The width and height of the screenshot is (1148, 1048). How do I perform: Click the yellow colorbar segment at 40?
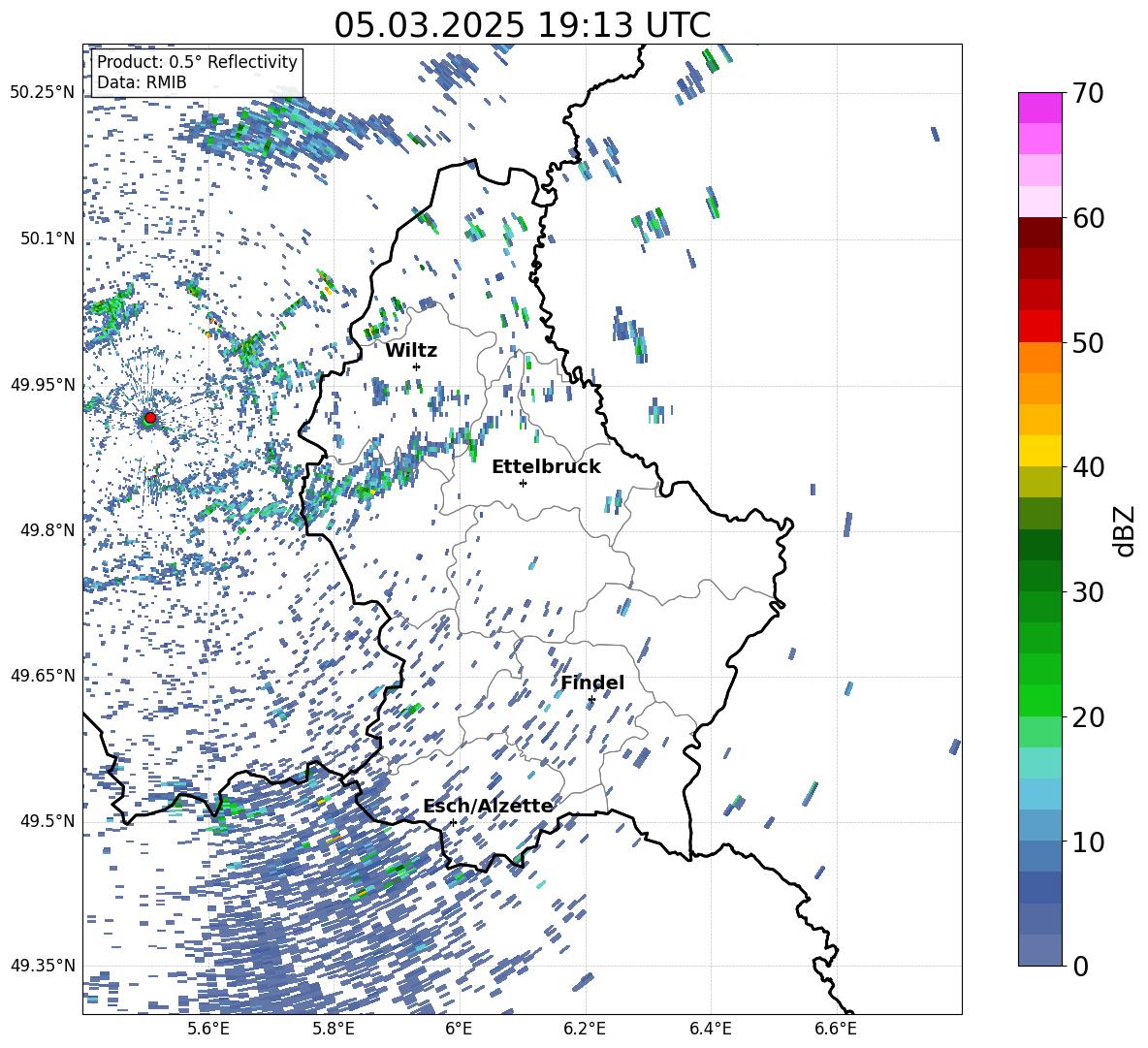click(x=1039, y=451)
